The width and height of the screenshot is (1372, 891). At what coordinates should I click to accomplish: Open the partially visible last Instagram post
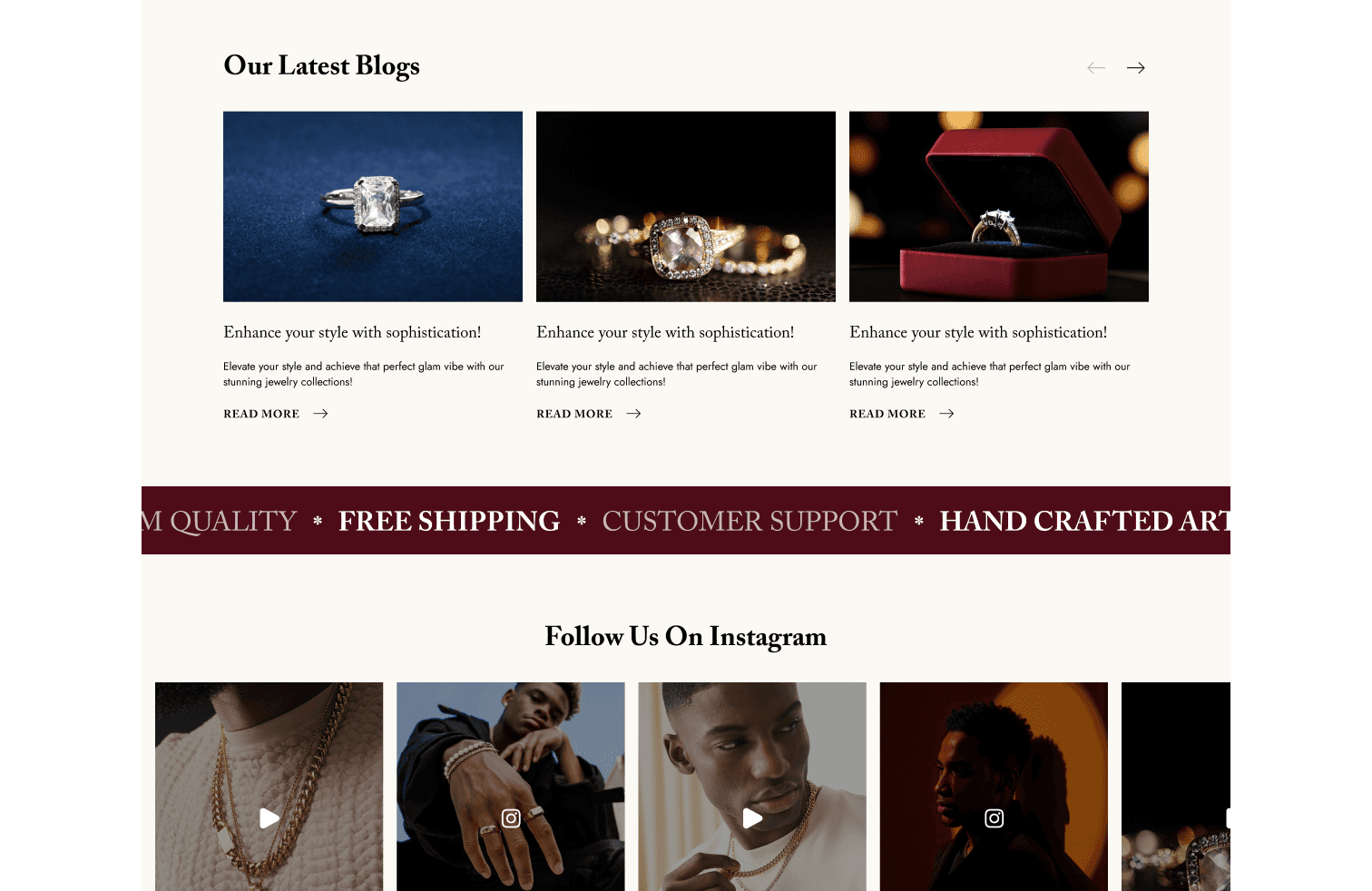tap(1176, 787)
